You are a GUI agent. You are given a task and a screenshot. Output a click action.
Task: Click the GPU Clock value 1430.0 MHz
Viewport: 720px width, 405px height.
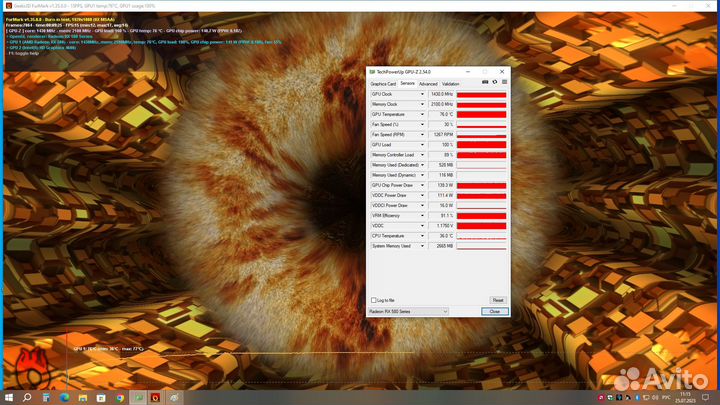441,94
